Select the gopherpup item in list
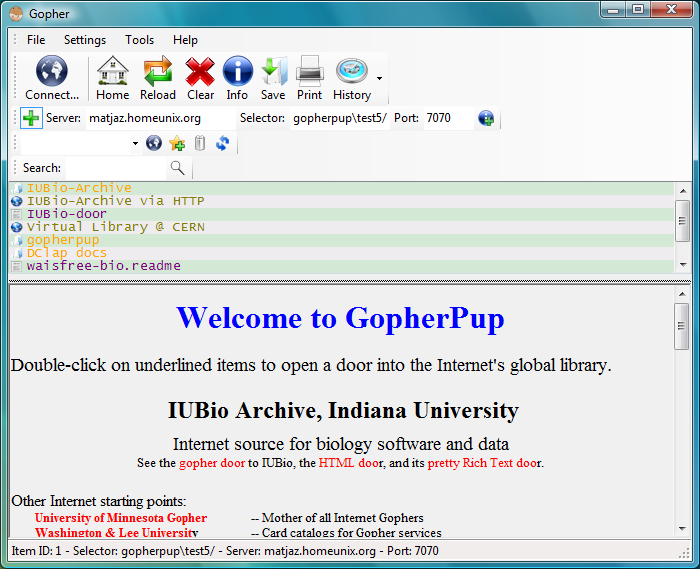700x569 pixels. point(62,240)
